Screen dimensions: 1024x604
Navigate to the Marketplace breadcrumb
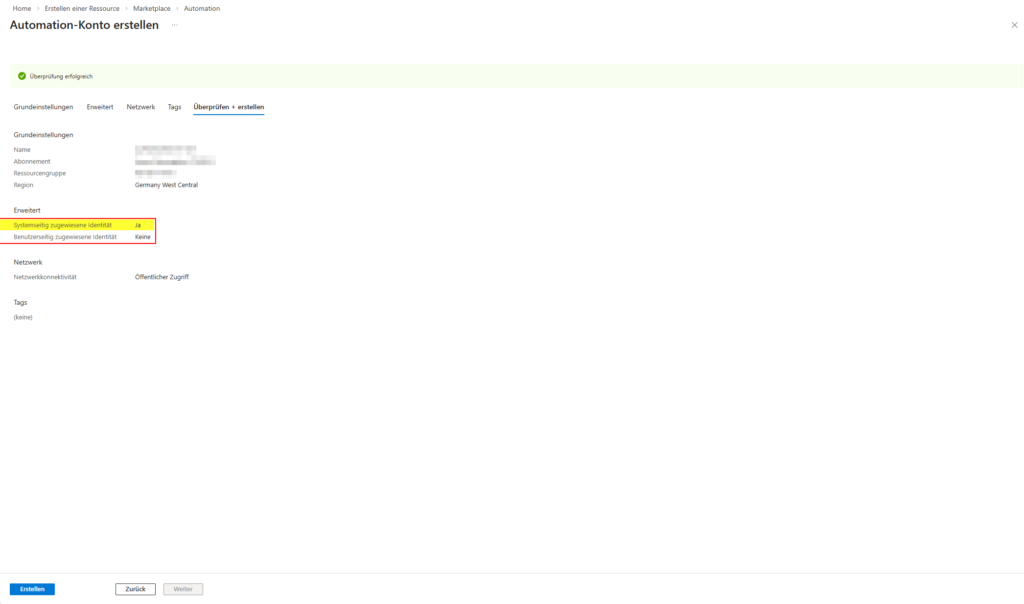coord(153,8)
